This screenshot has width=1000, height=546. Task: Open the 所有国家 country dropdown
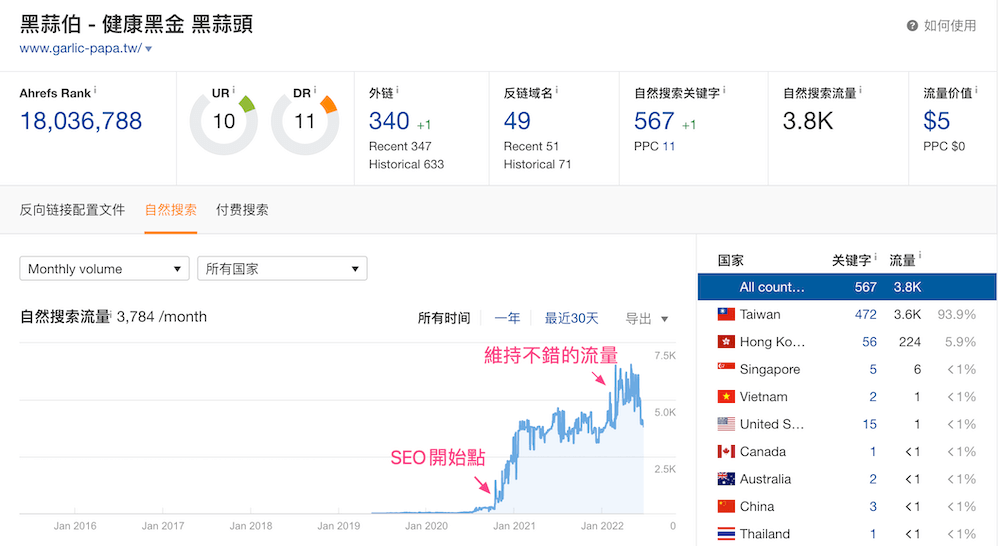tap(283, 269)
